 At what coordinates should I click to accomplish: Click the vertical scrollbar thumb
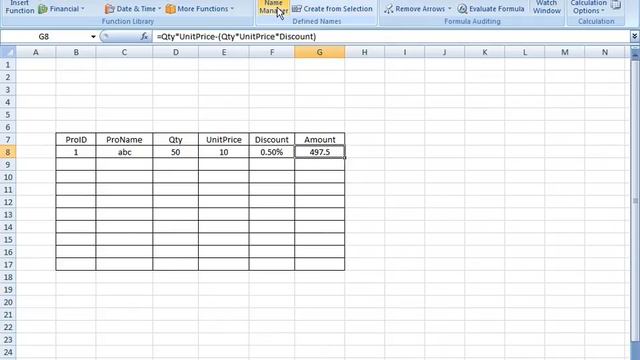coord(635,200)
